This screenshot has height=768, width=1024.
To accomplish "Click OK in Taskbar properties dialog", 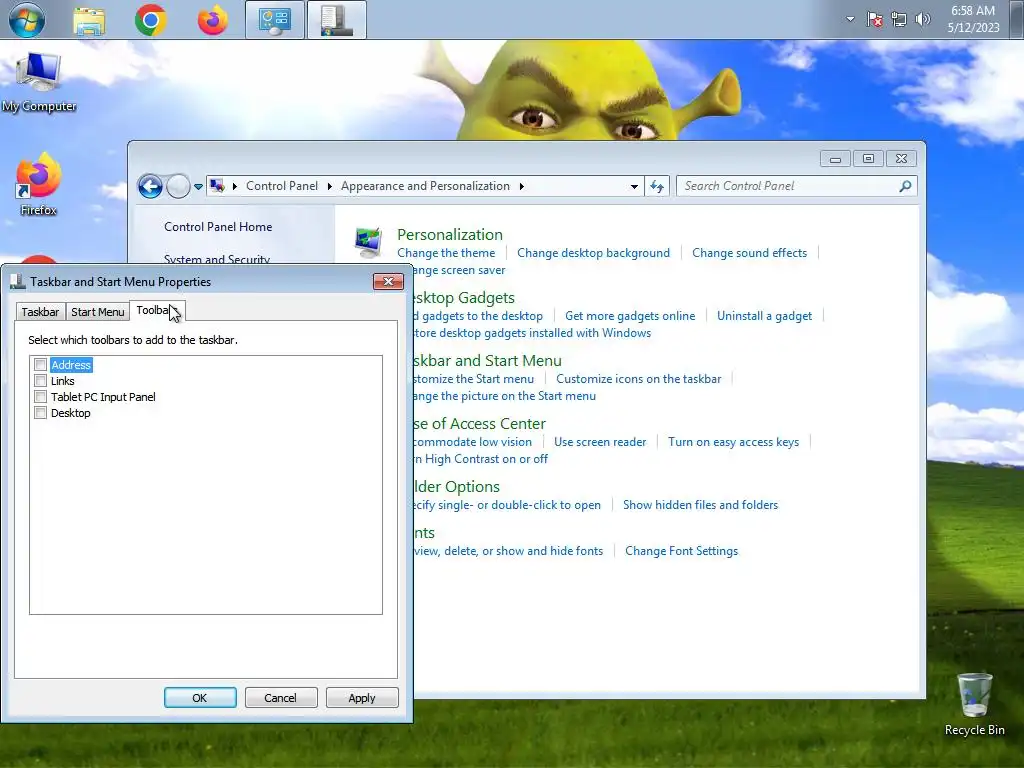I will (200, 697).
